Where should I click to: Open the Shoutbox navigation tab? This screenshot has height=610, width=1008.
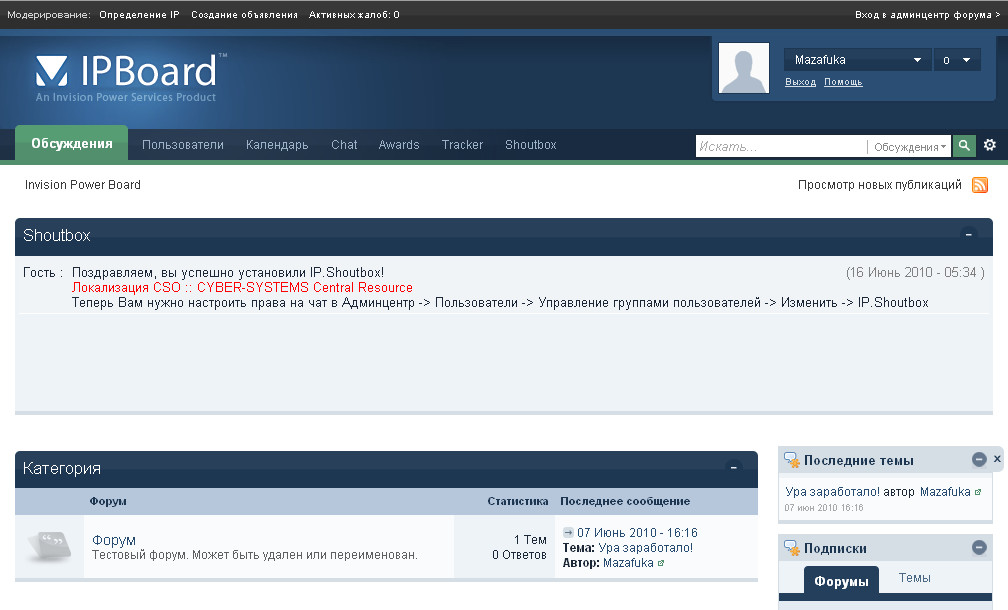click(530, 145)
